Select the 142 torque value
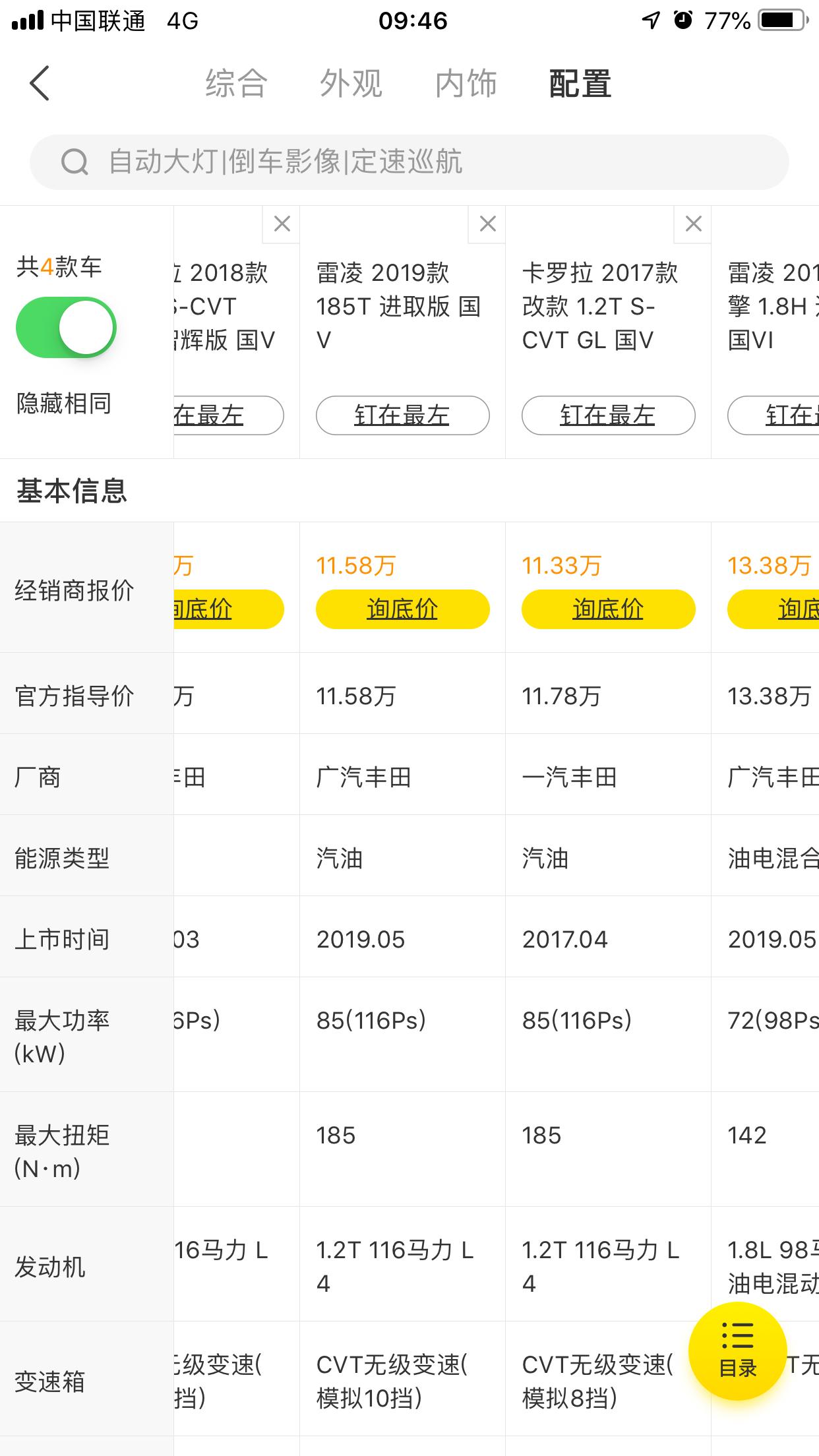Viewport: 819px width, 1456px height. click(x=746, y=1135)
